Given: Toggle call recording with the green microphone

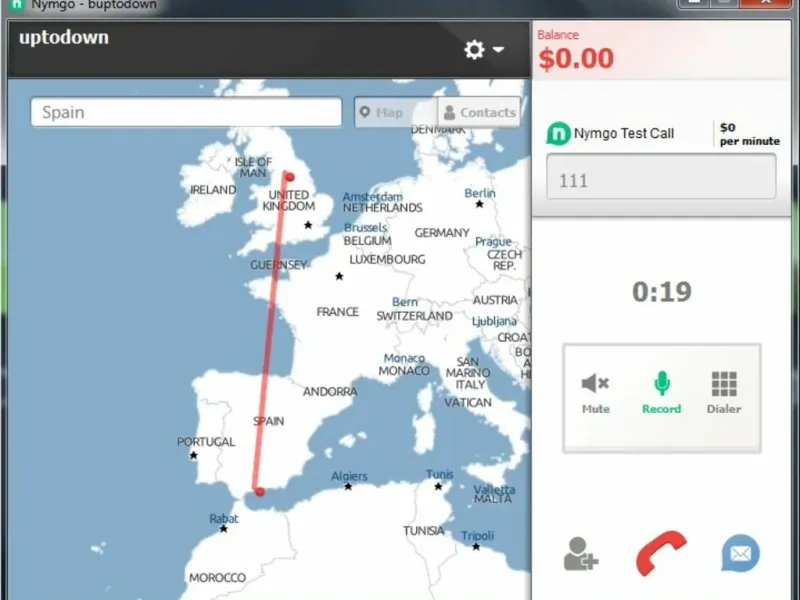Looking at the screenshot, I should click(661, 393).
